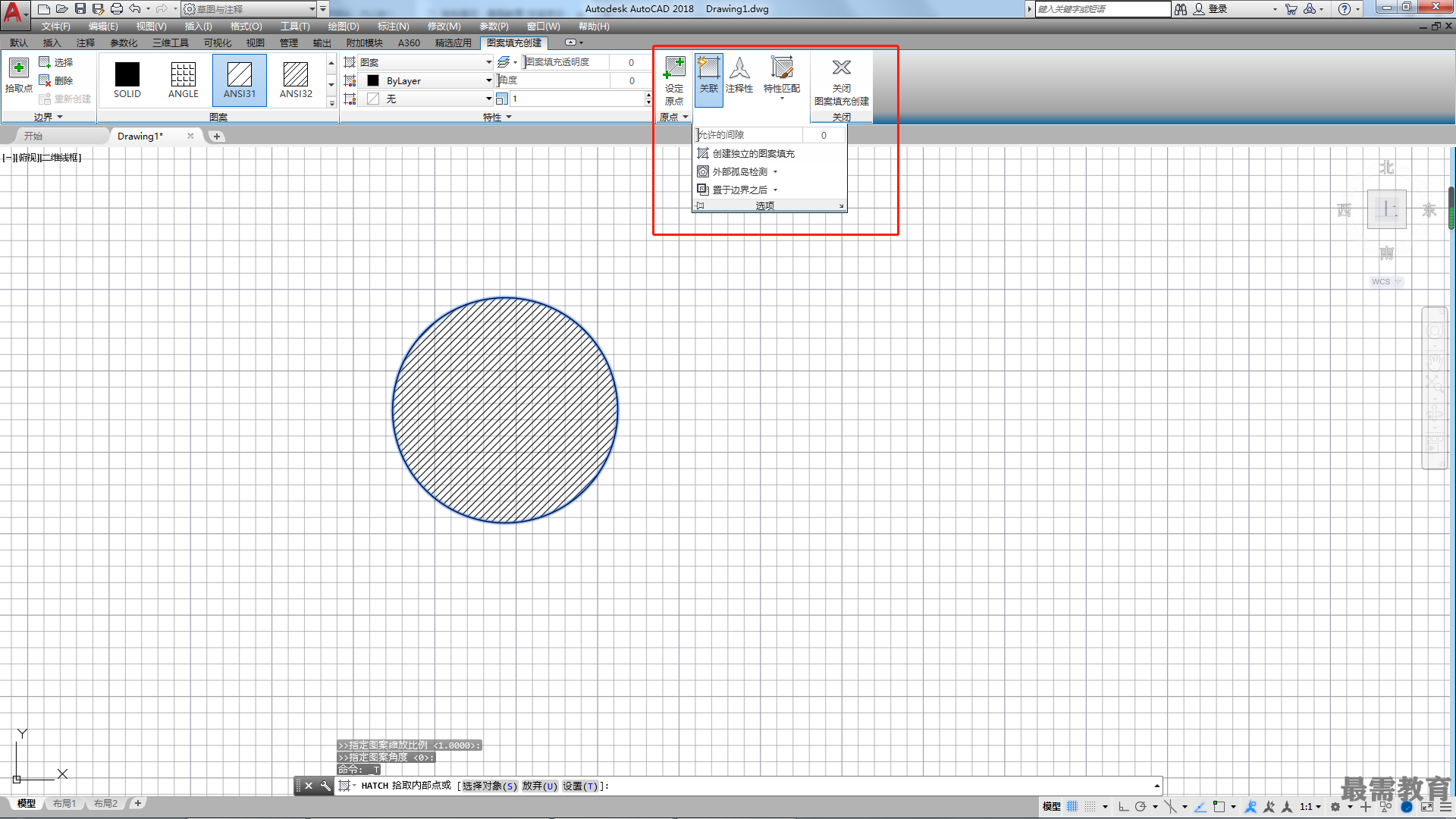Toggle ortho mode in status bar
Viewport: 1456px width, 819px height.
pyautogui.click(x=1124, y=807)
